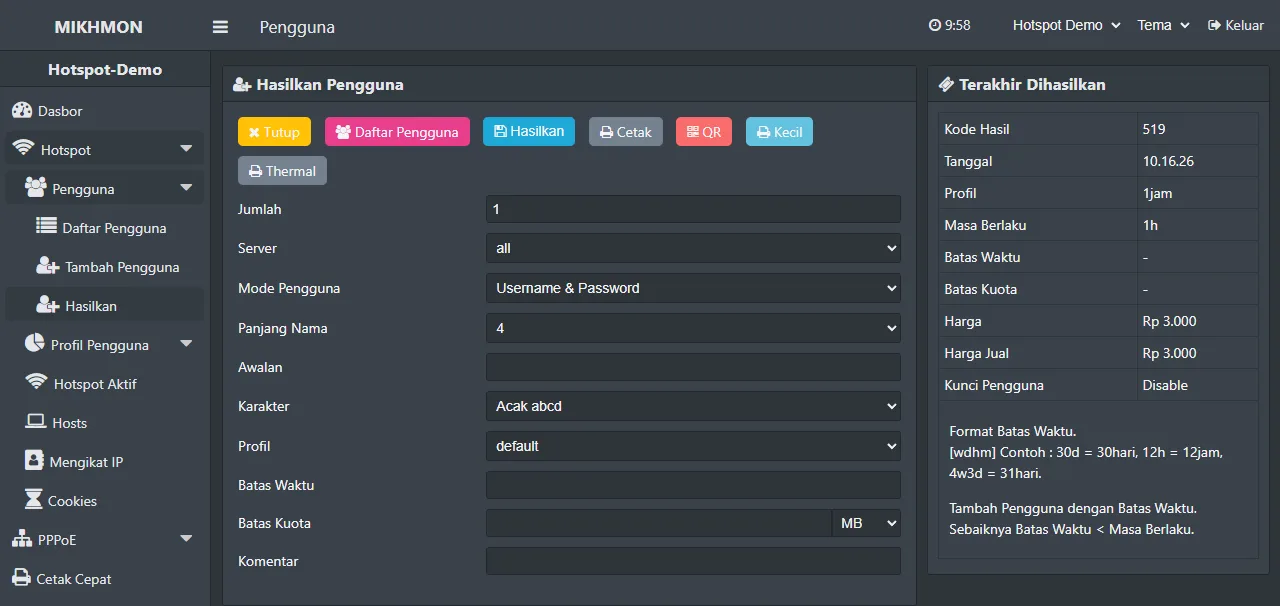The width and height of the screenshot is (1280, 606).
Task: Click the Awalan input field
Action: [693, 367]
